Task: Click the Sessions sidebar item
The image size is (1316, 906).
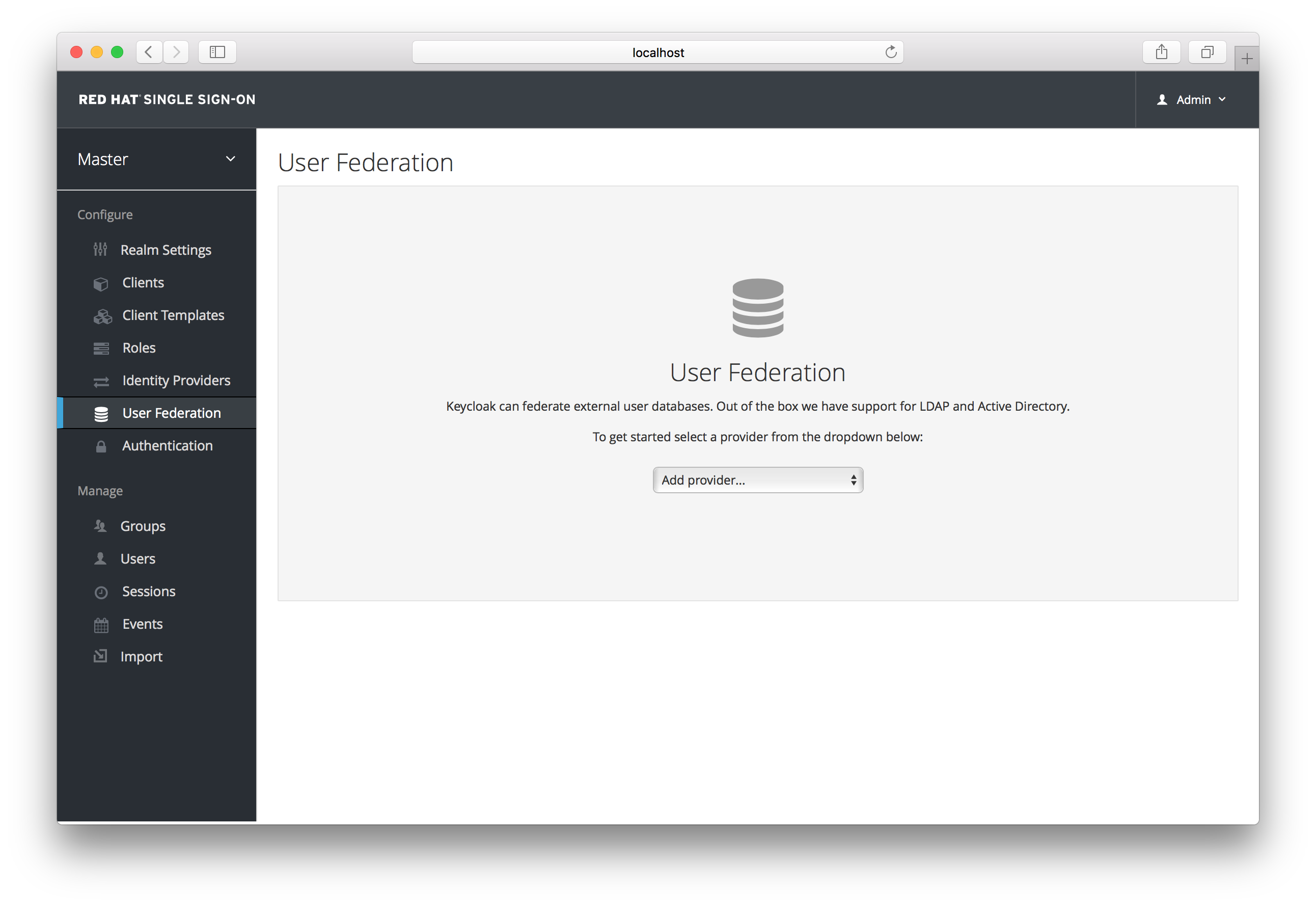Action: click(147, 591)
